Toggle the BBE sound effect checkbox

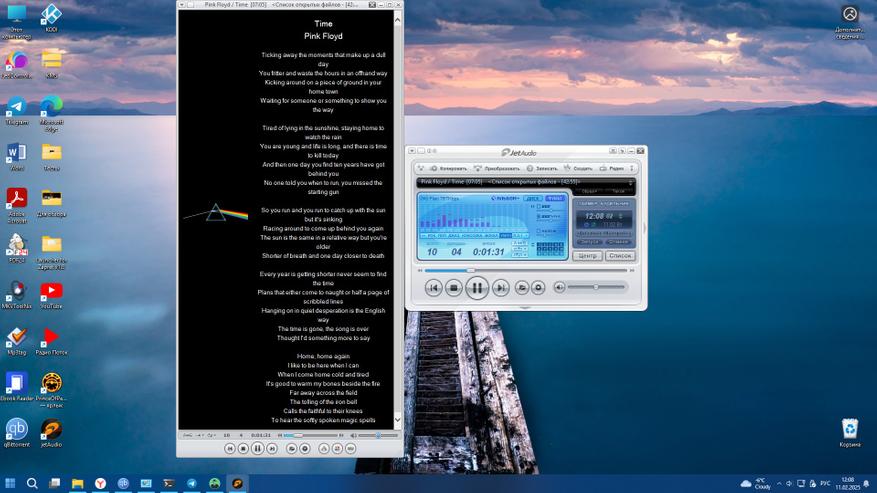click(539, 206)
